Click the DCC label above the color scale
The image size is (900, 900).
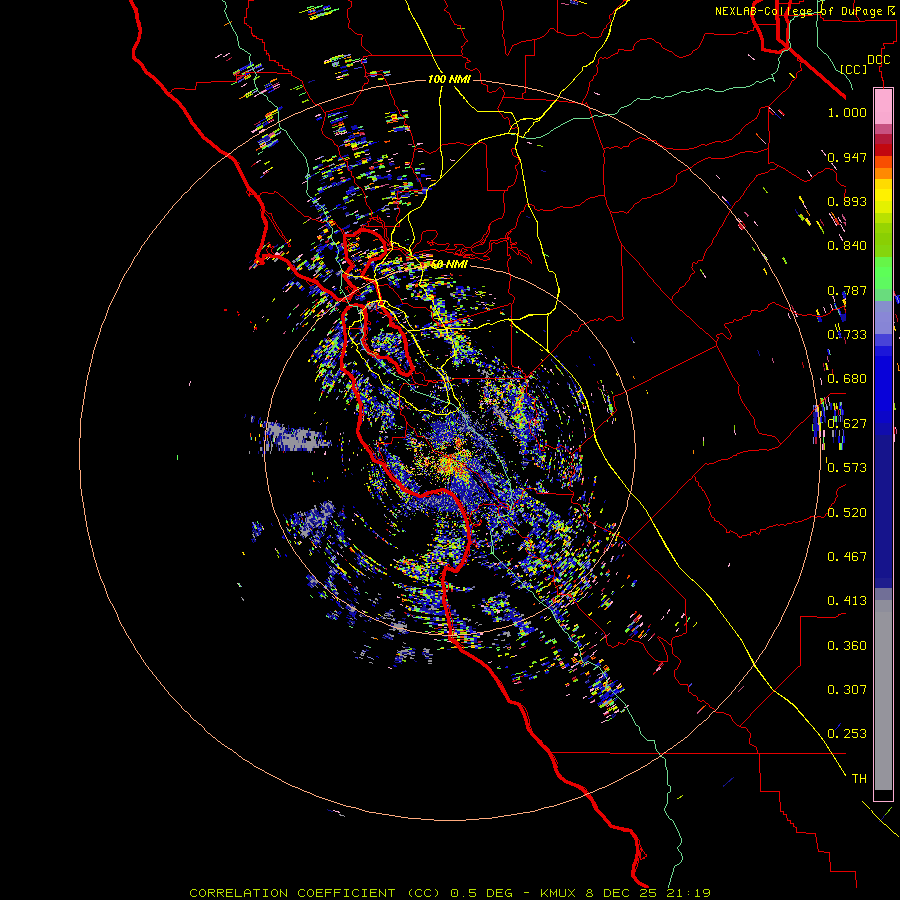[878, 60]
